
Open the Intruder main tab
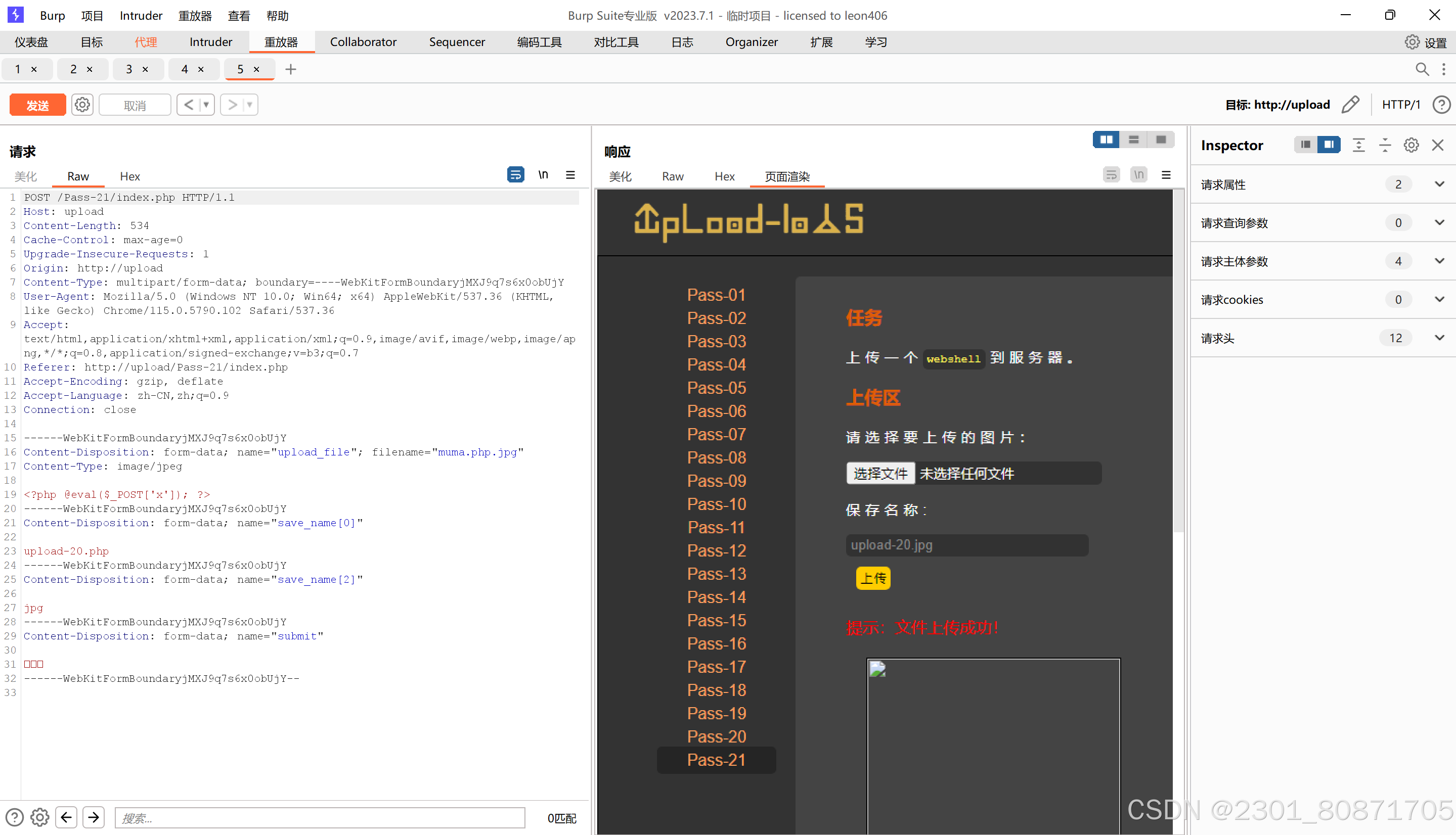(x=210, y=42)
